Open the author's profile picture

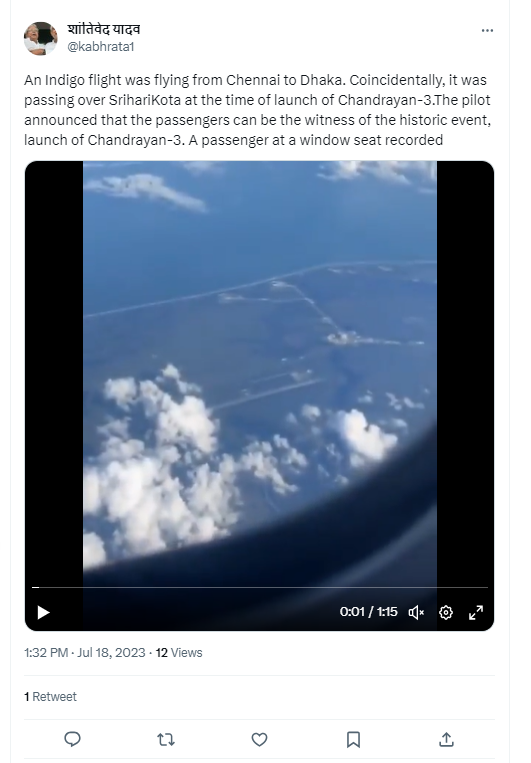click(x=40, y=38)
